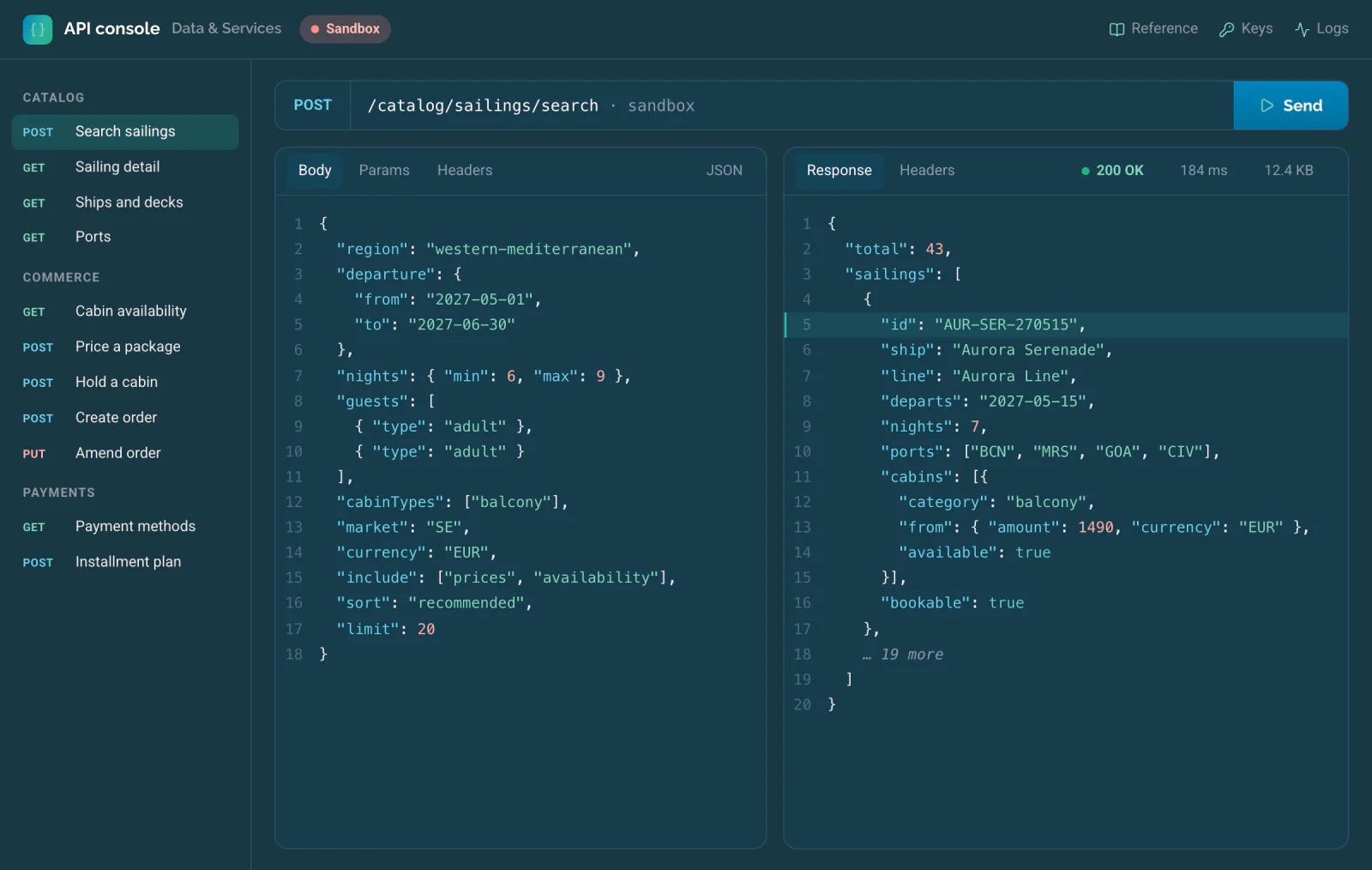The width and height of the screenshot is (1372, 870).
Task: Click the "market": "SE" body line
Action: click(x=403, y=527)
